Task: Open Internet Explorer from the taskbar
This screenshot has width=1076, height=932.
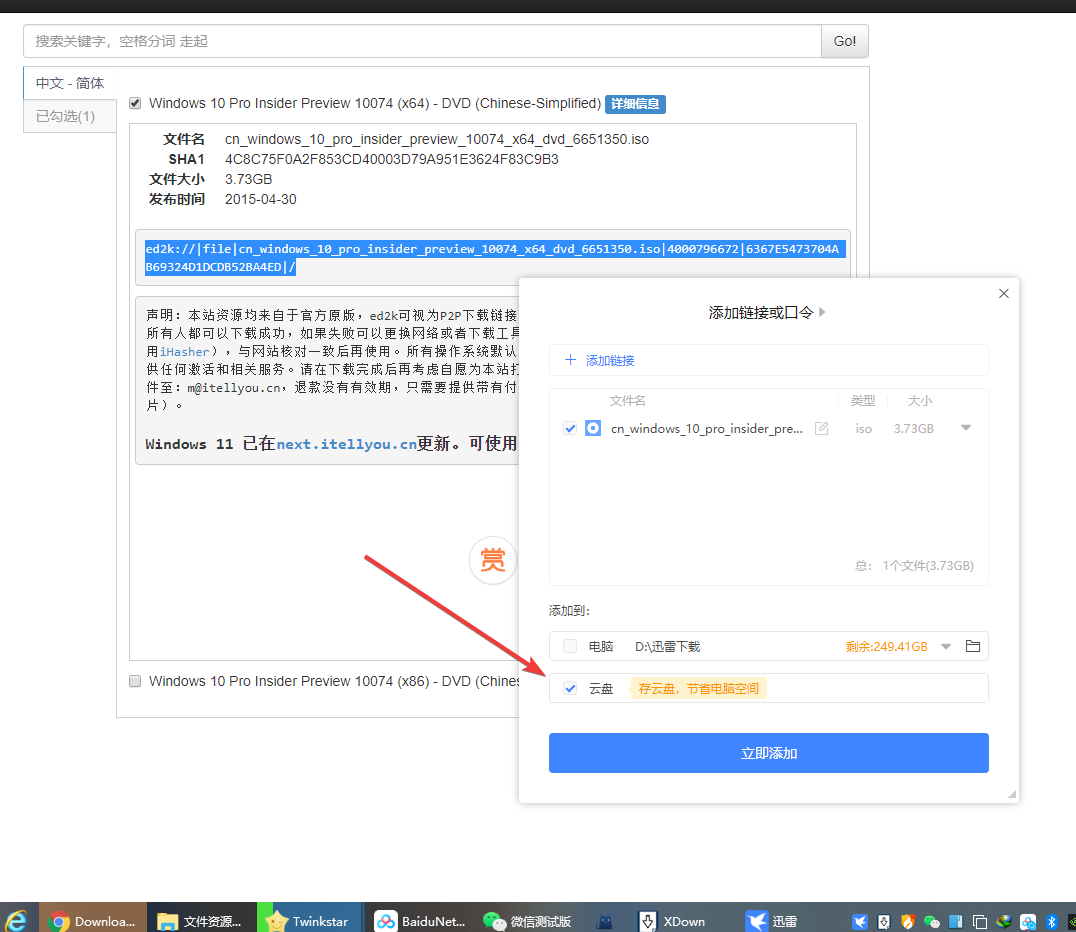Action: tap(16, 920)
